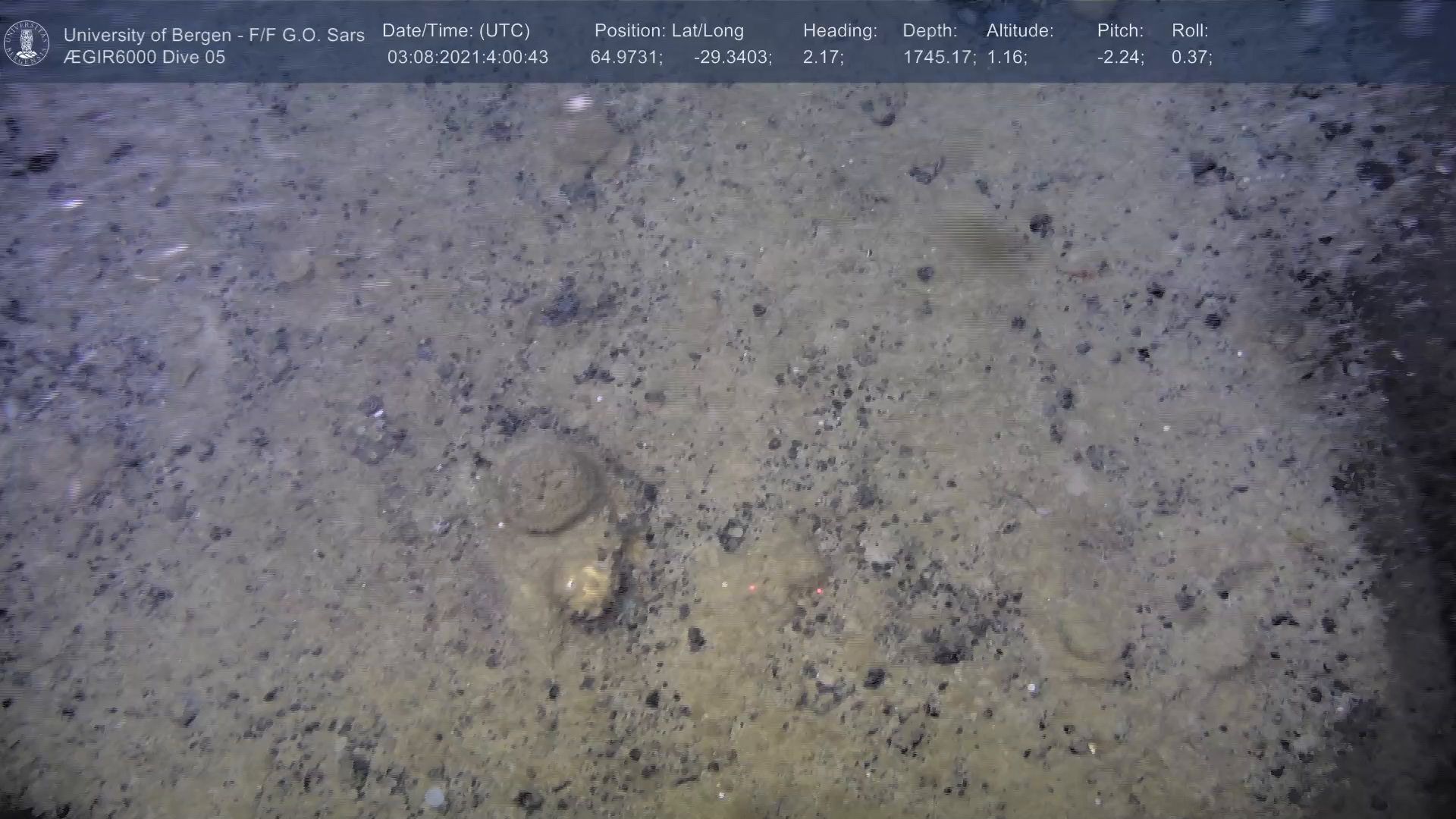
Task: Click the 'Date/Time: (UTC)' header
Action: coord(456,31)
